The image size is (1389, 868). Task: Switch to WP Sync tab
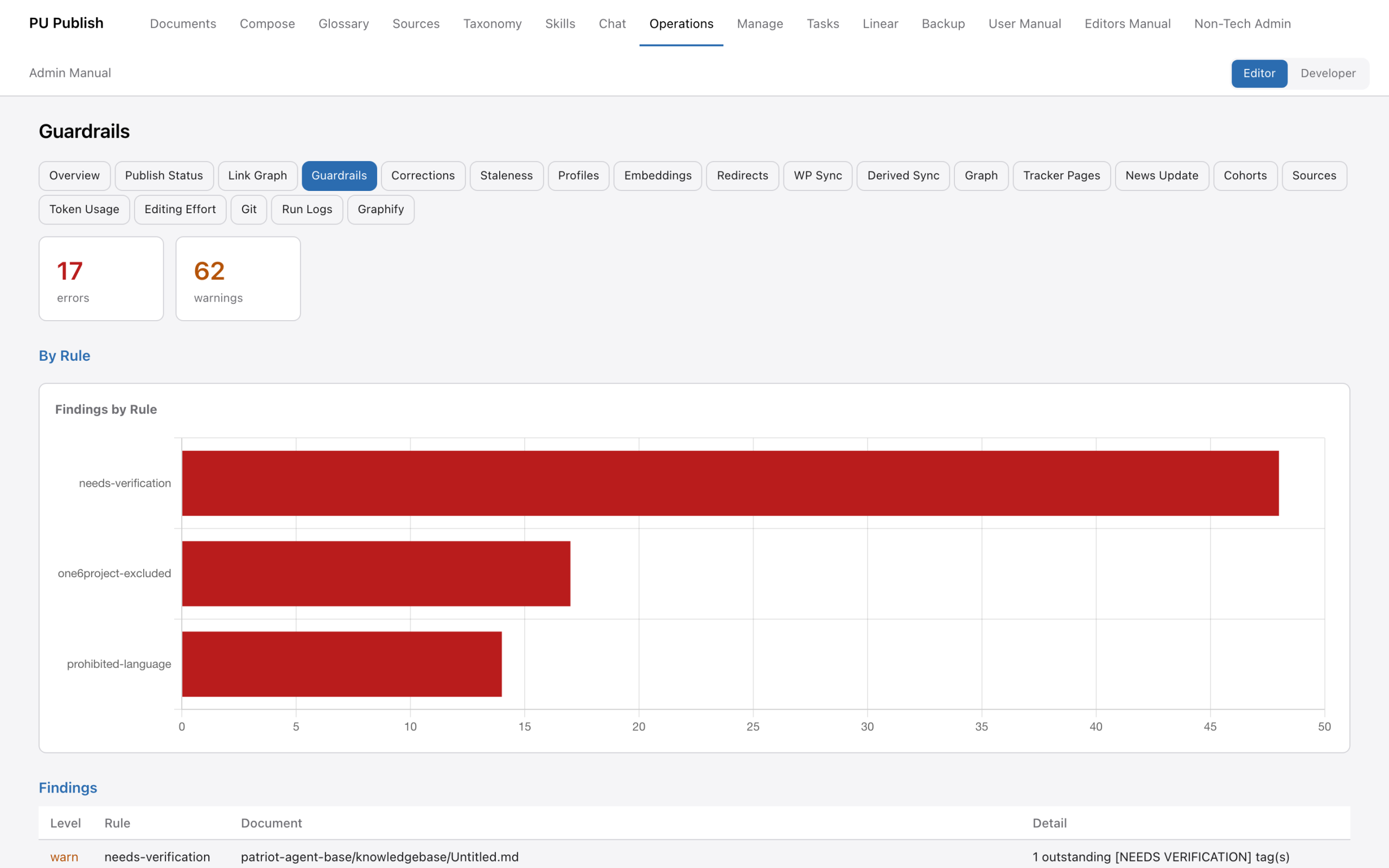click(x=818, y=176)
